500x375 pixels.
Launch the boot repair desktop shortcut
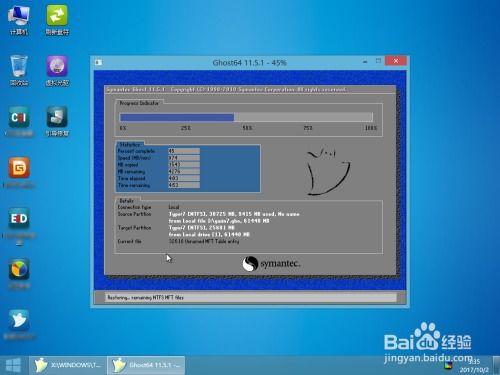pyautogui.click(x=57, y=121)
